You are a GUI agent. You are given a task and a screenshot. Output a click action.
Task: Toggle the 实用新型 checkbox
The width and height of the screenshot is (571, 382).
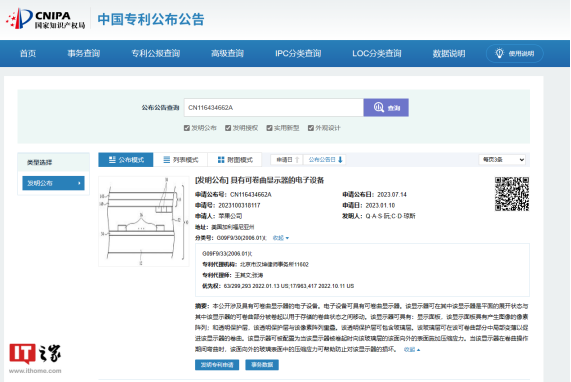(269, 128)
